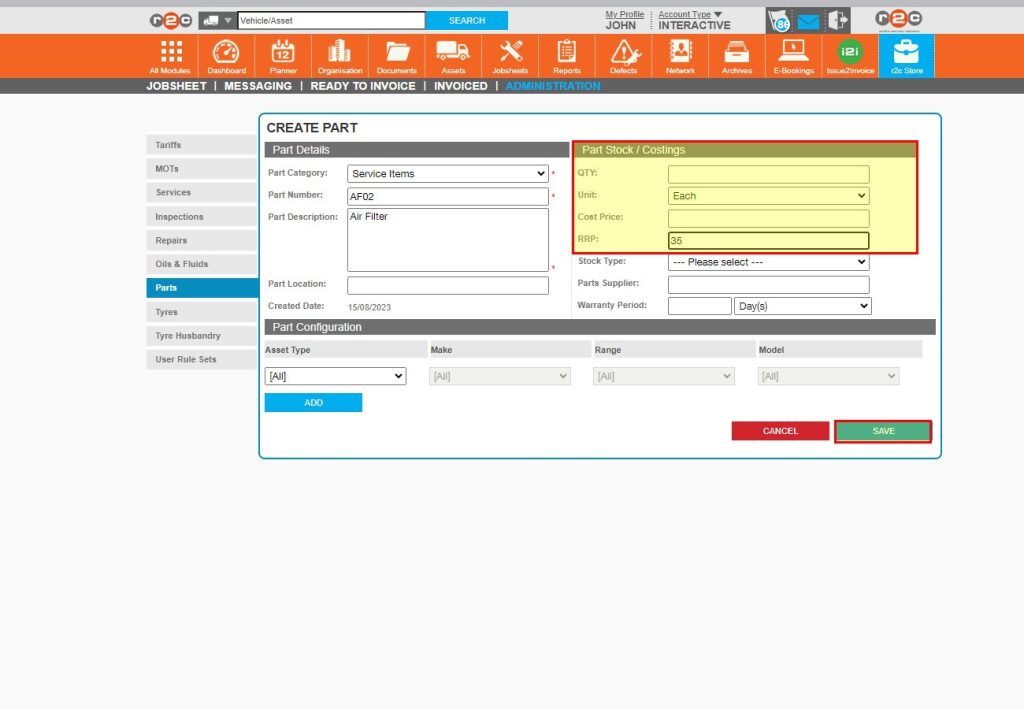Select MOTs in the sidebar
This screenshot has width=1024, height=709.
click(x=202, y=168)
